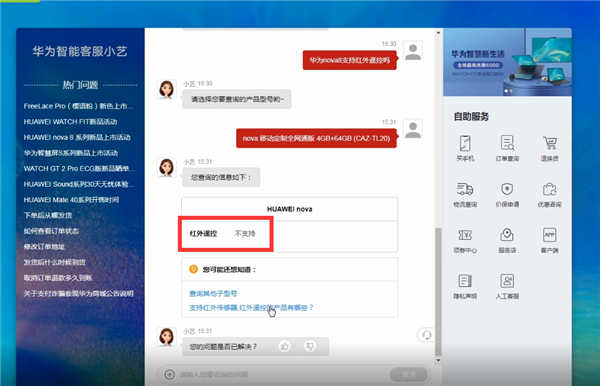Open 物流查询 delivery truck icon
Viewport: 600px width, 386px height.
point(465,189)
